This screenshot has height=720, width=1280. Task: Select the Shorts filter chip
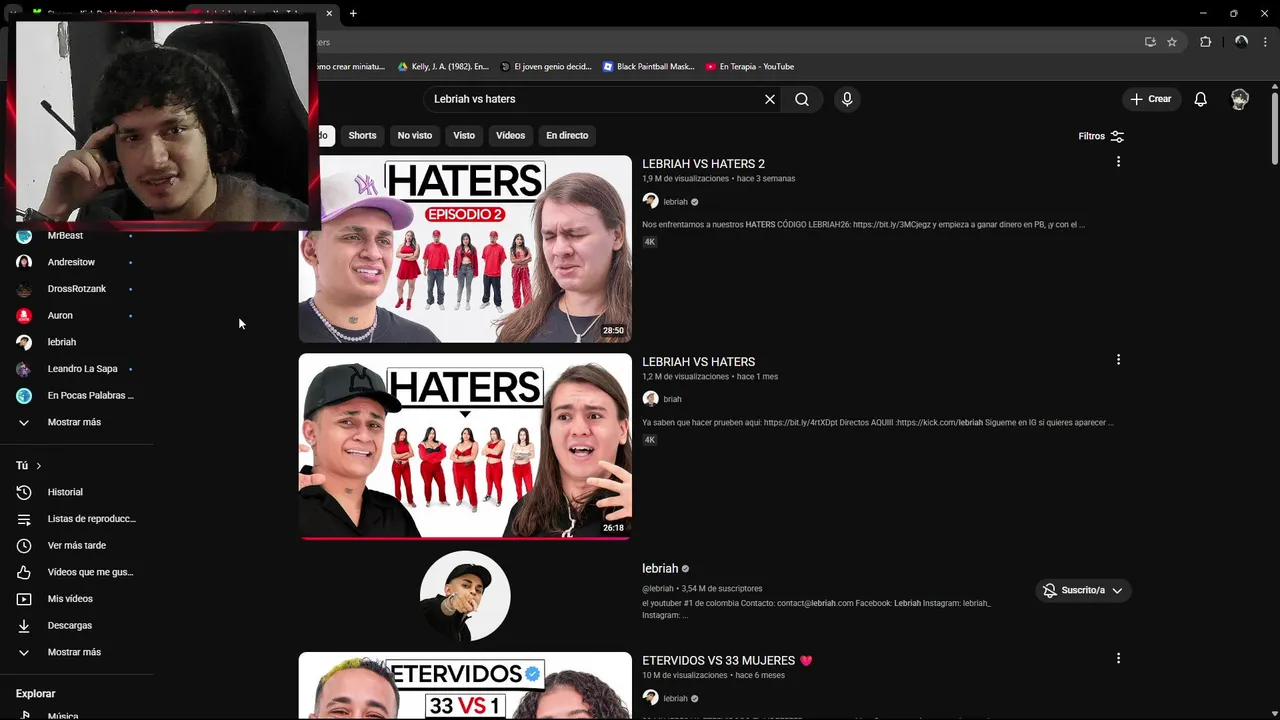362,135
